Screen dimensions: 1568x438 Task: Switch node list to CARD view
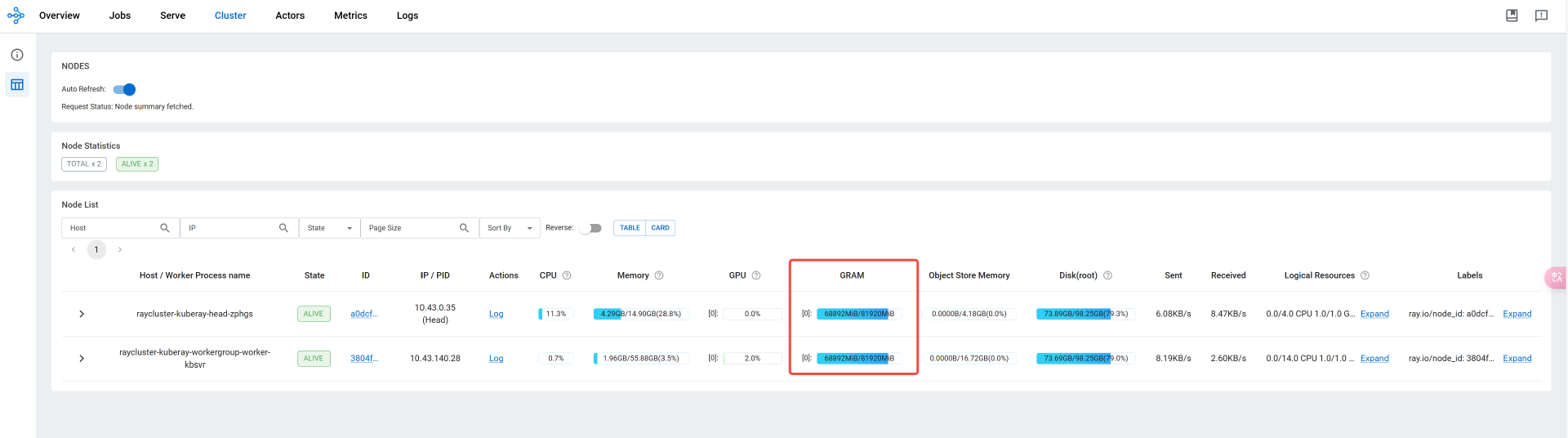pos(660,228)
